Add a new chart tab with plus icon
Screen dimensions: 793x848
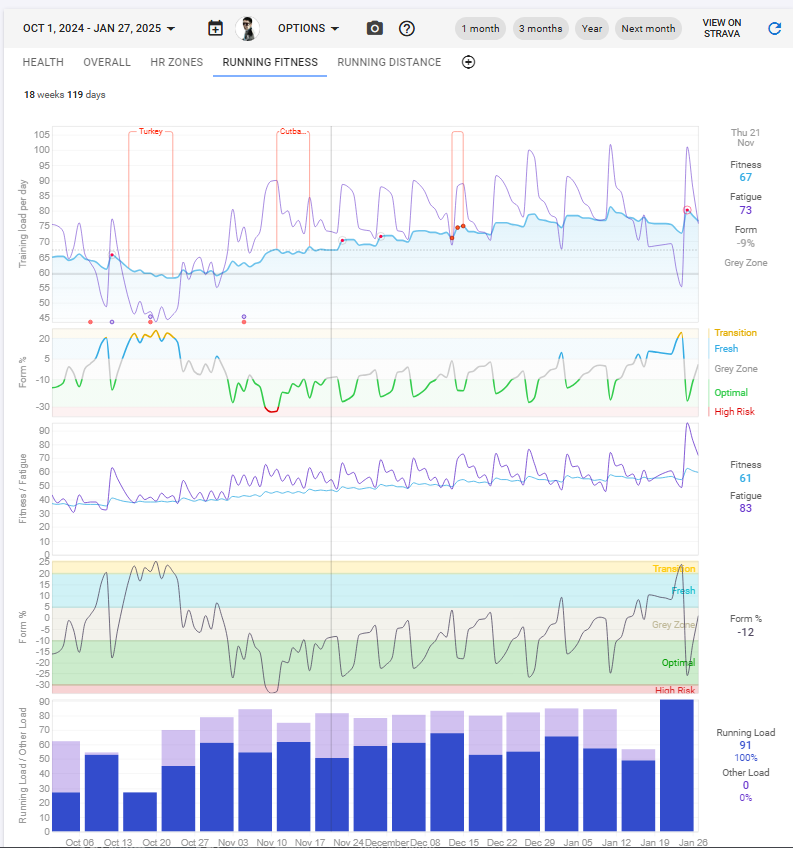click(x=468, y=62)
